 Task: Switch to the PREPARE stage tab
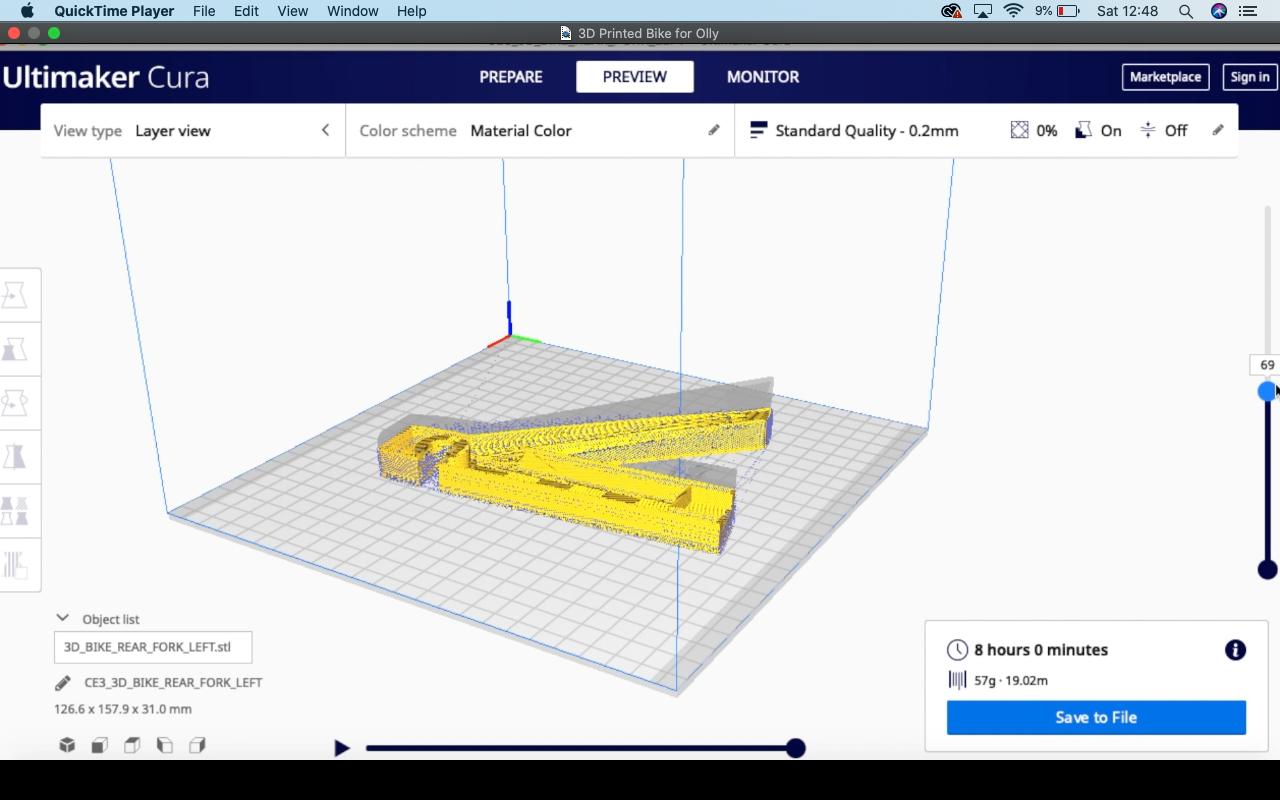[x=511, y=77]
